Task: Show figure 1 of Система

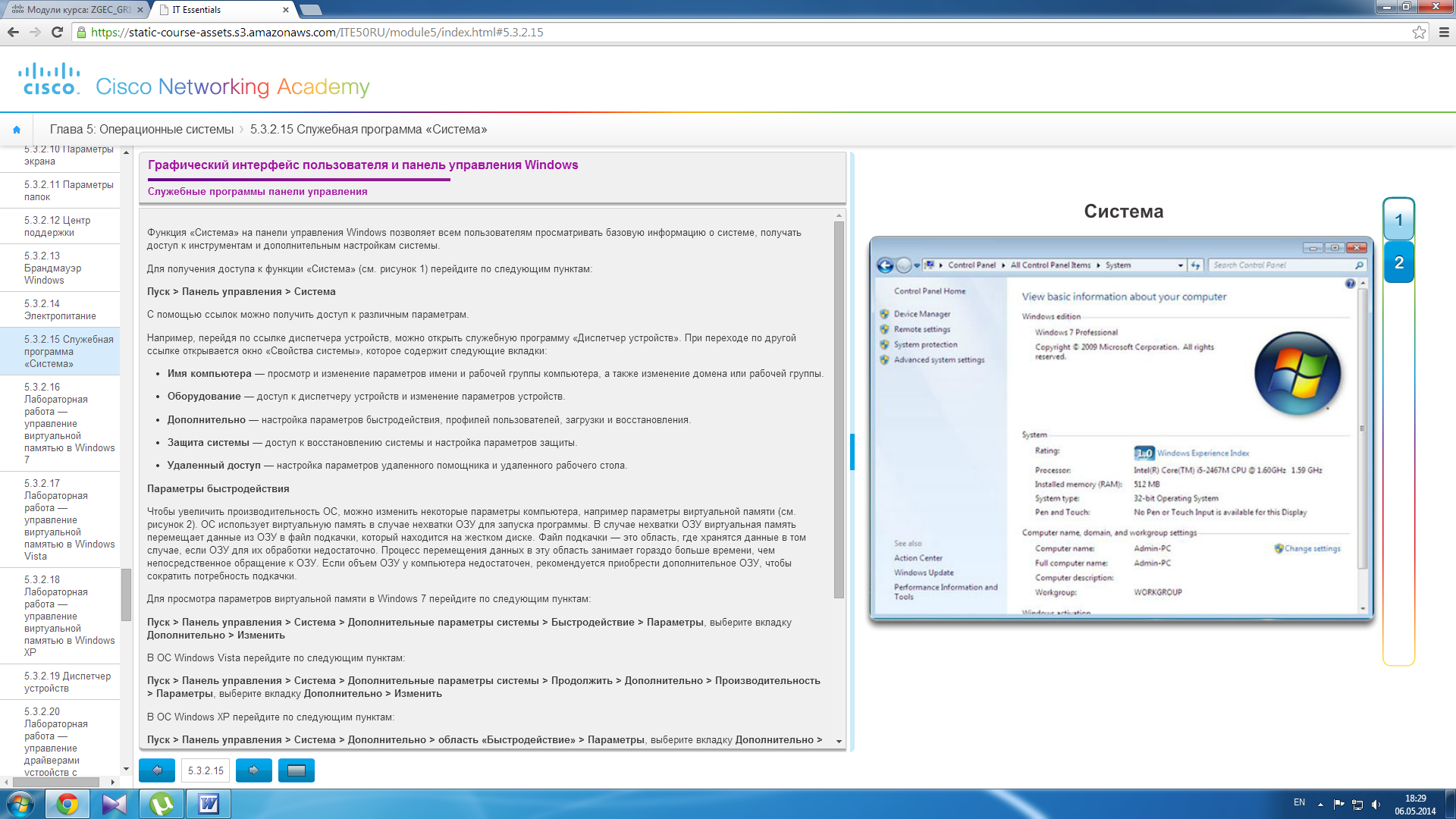Action: tap(1398, 221)
